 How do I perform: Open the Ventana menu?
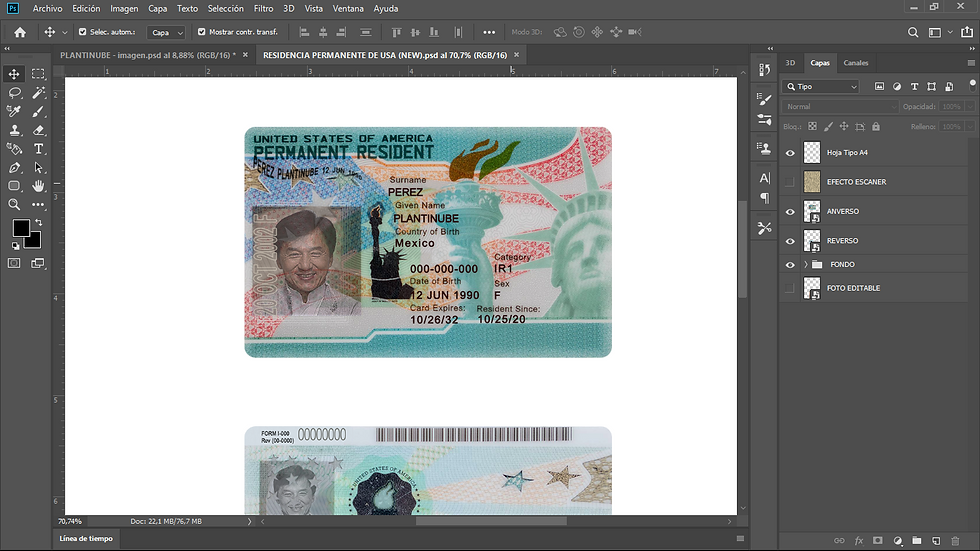(348, 9)
